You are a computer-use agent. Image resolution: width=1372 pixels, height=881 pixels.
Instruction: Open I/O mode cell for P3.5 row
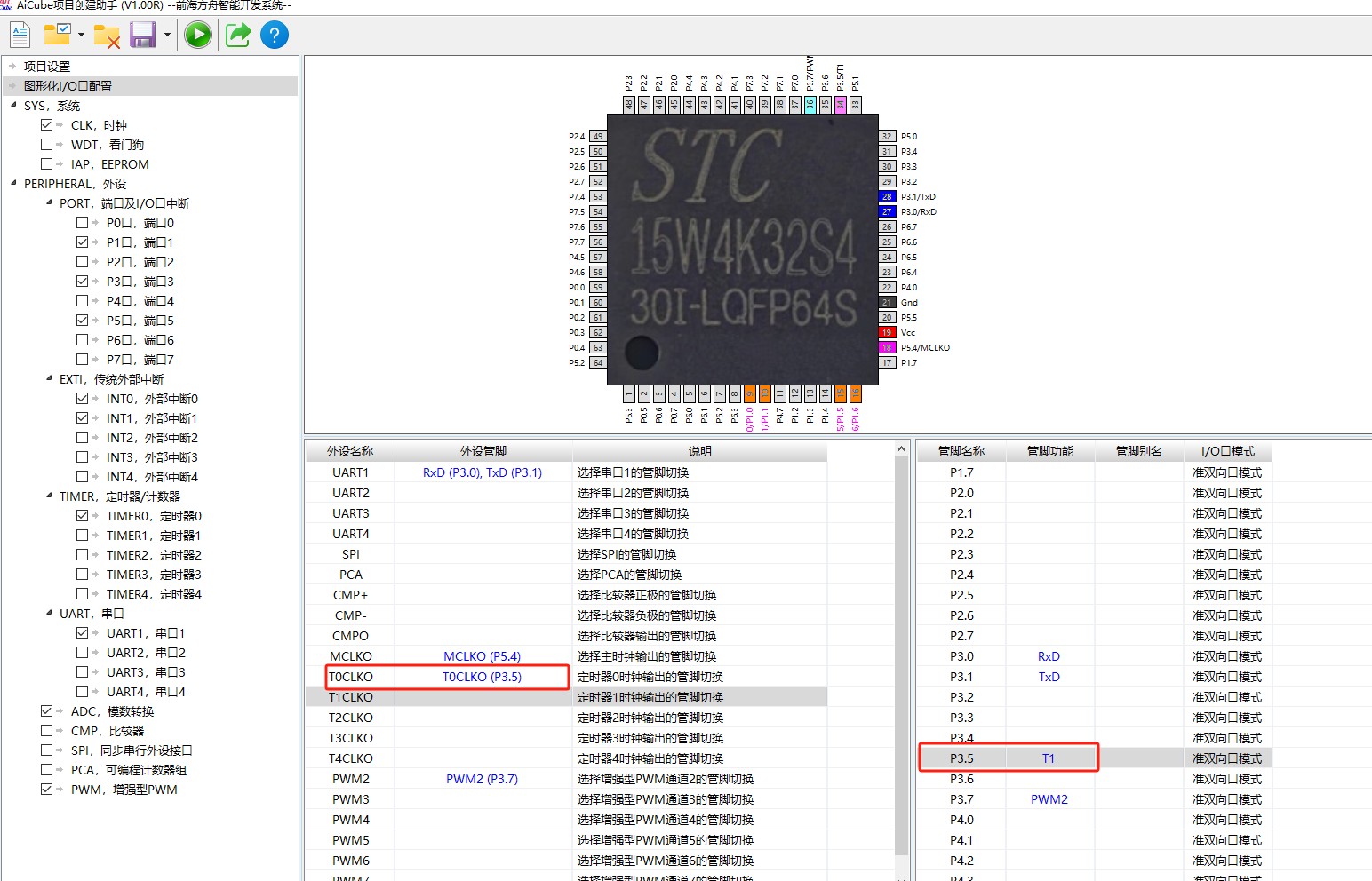(1227, 758)
